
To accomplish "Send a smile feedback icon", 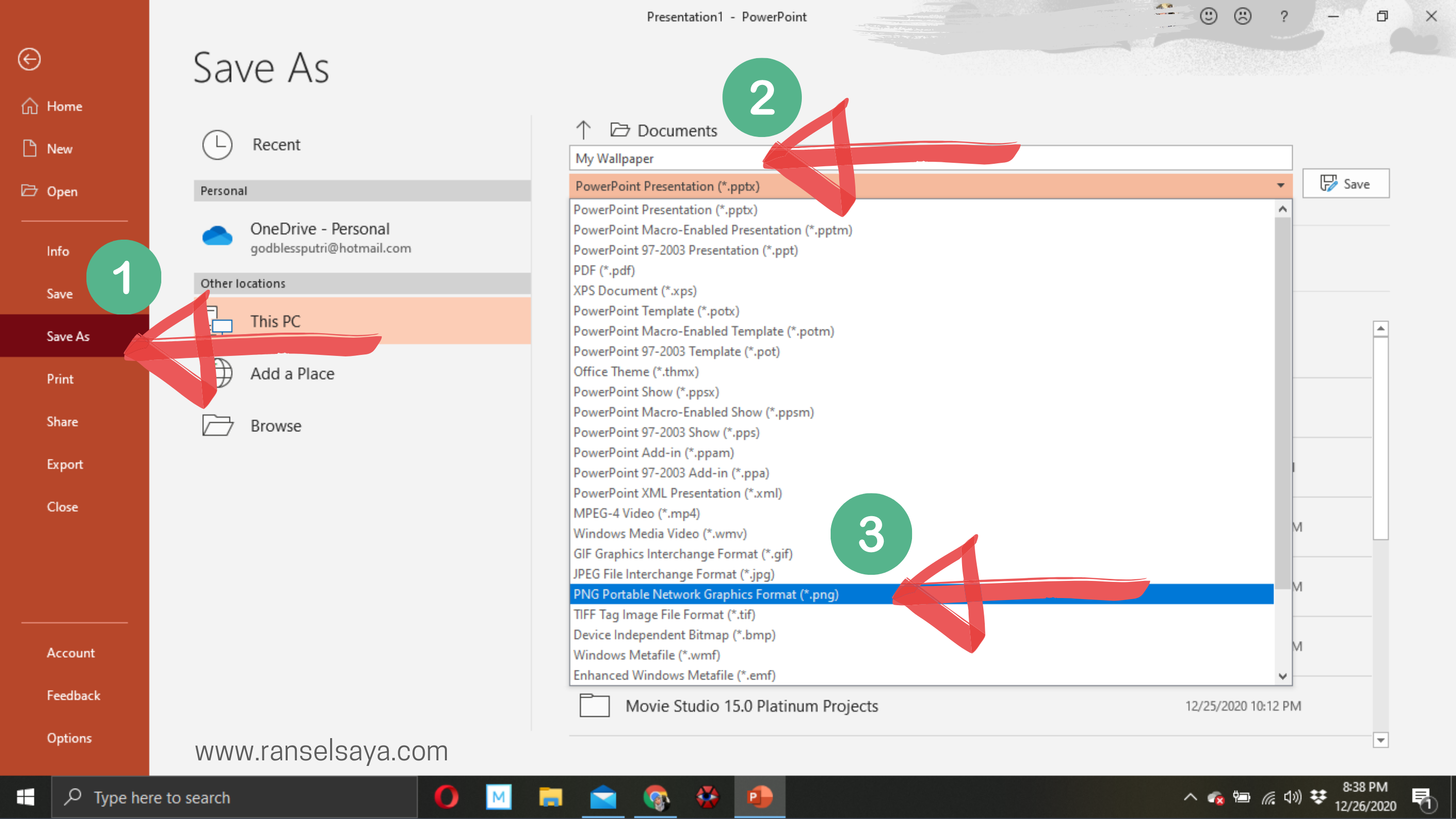I will (x=1208, y=16).
